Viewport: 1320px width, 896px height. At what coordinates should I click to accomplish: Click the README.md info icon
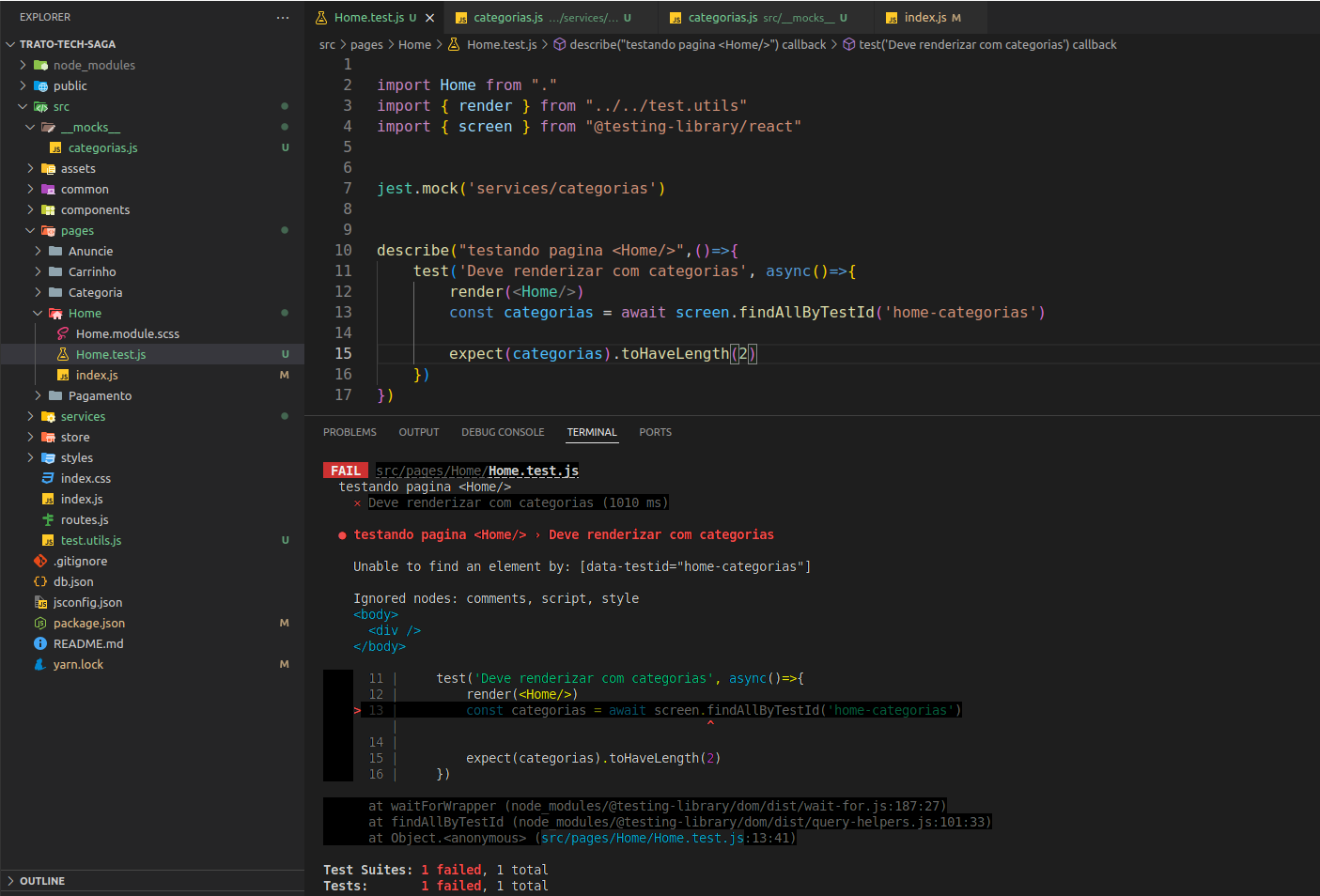click(40, 643)
